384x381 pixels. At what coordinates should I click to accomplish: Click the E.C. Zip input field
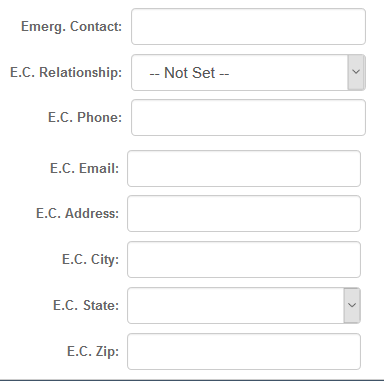pyautogui.click(x=244, y=351)
